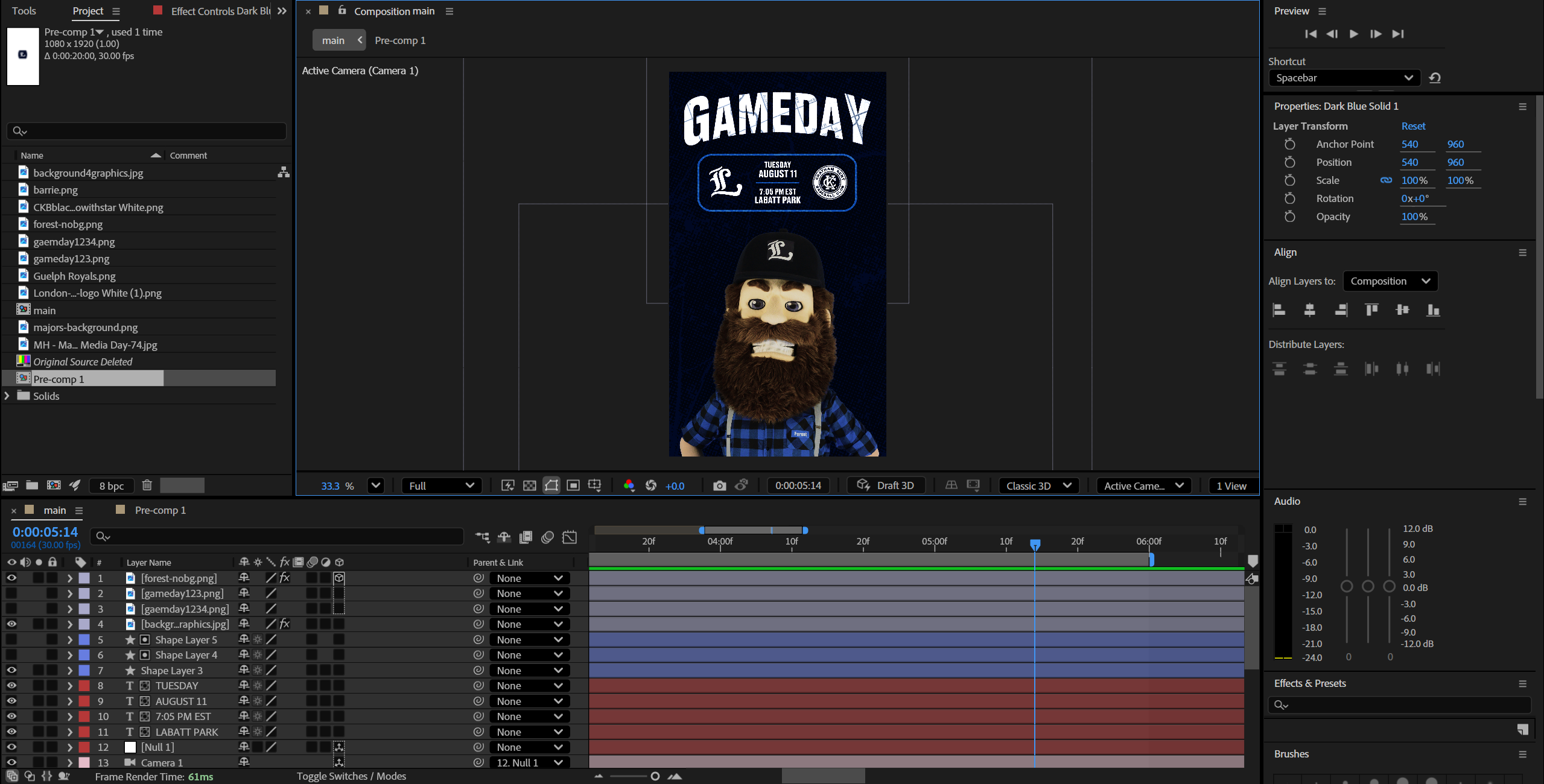Open the Shortcut Spacebar dropdown
This screenshot has height=784, width=1544.
[1344, 78]
